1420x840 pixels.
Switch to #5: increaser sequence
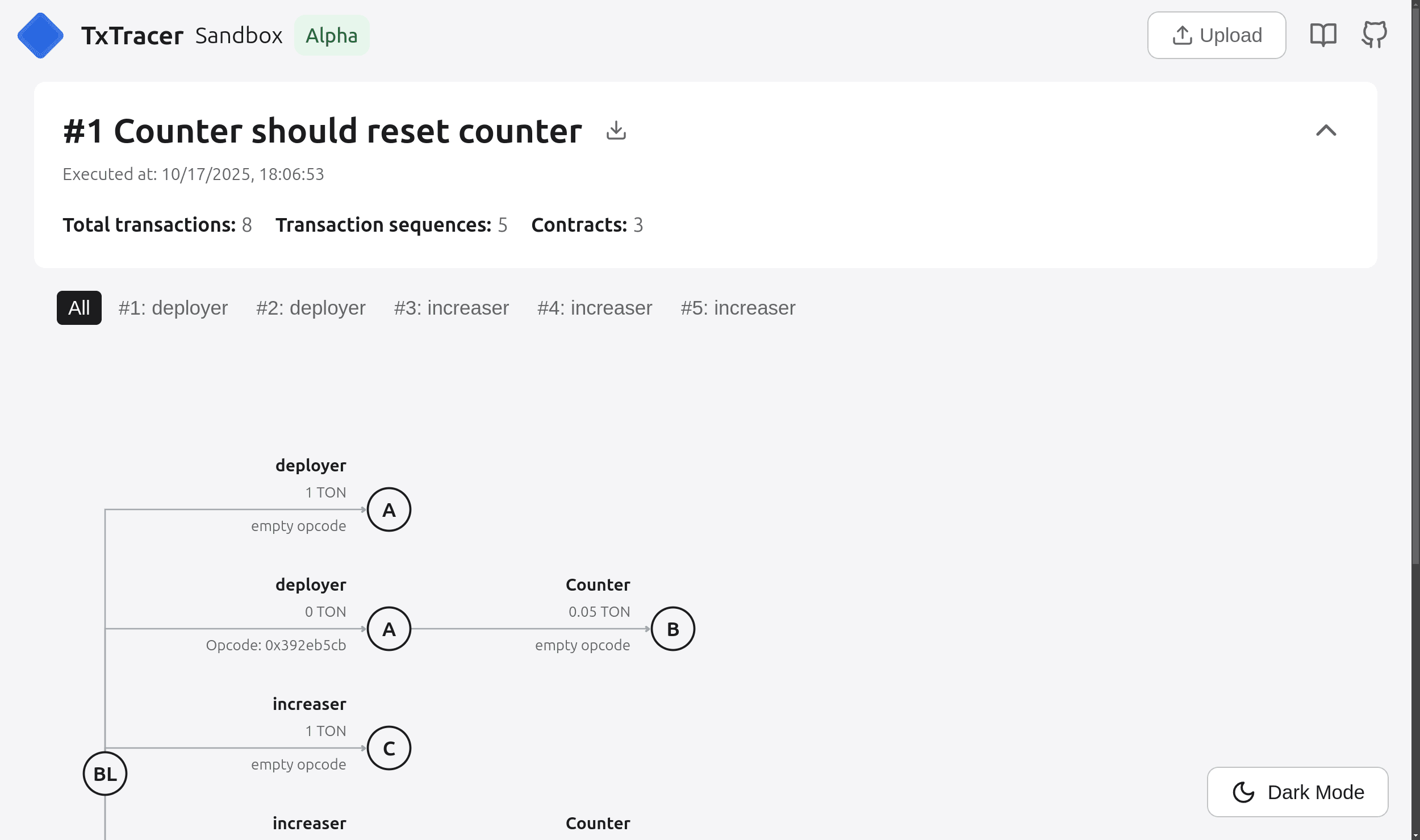(738, 308)
